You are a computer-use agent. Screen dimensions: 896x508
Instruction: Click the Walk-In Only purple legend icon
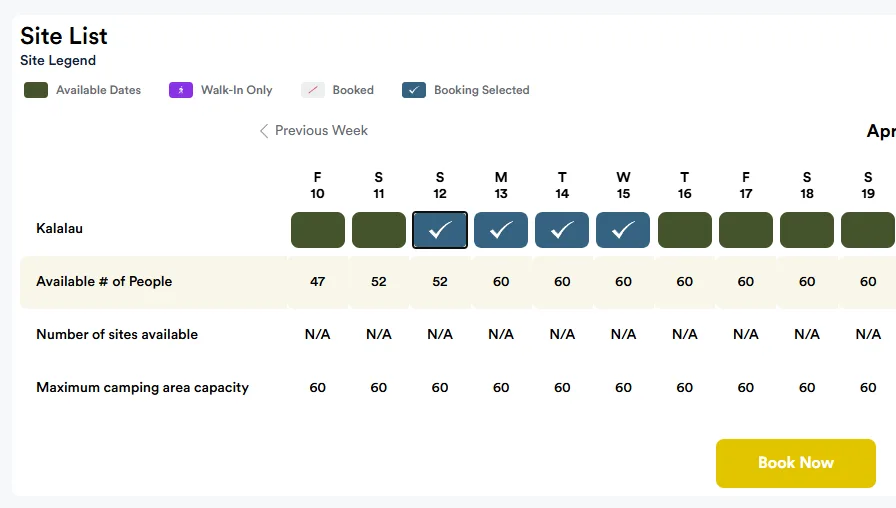[180, 90]
